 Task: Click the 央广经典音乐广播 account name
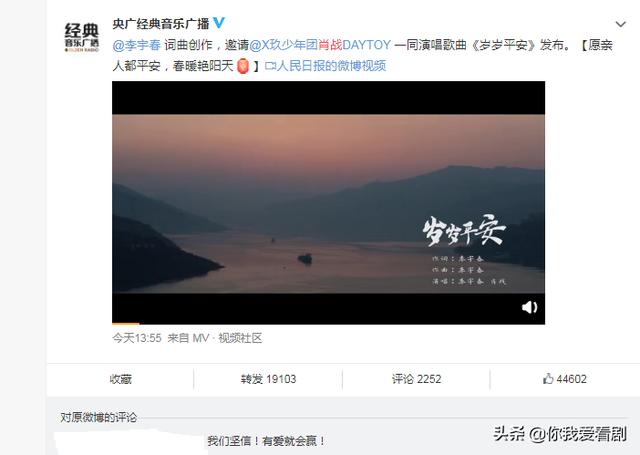point(161,24)
